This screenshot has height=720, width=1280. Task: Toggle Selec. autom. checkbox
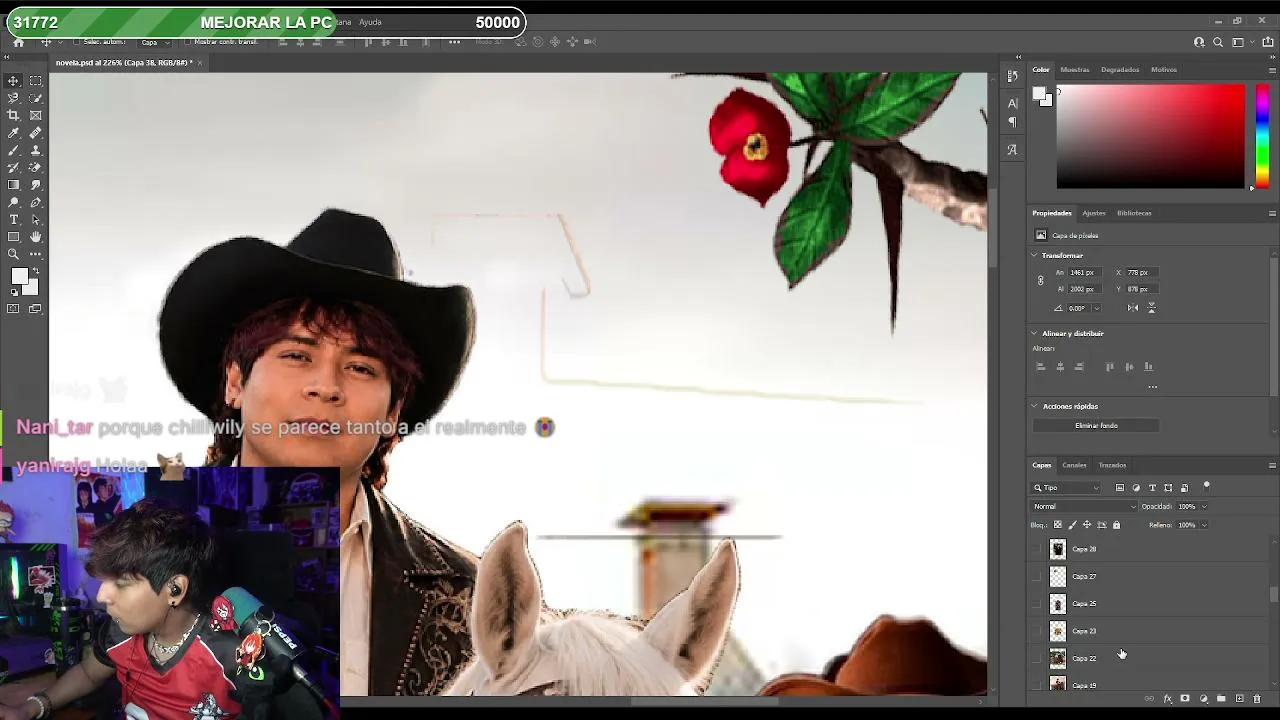point(76,42)
